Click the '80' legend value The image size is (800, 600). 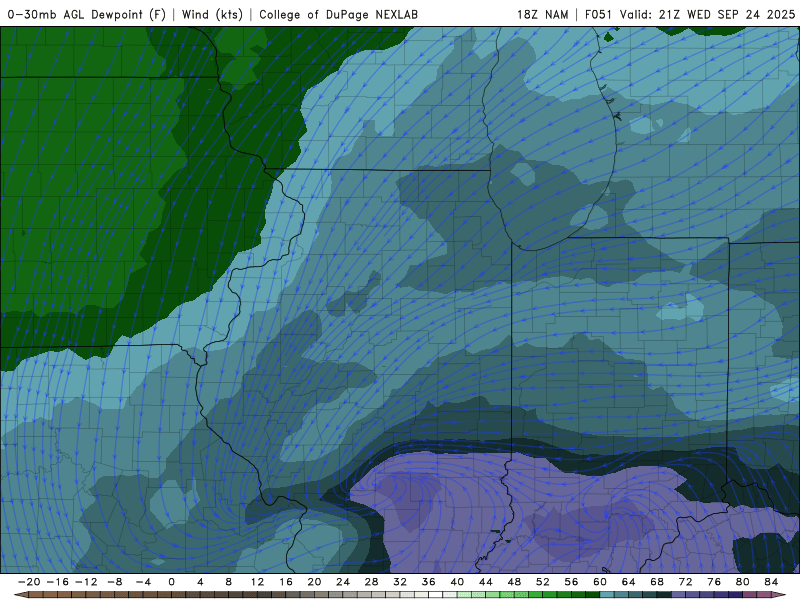click(743, 582)
